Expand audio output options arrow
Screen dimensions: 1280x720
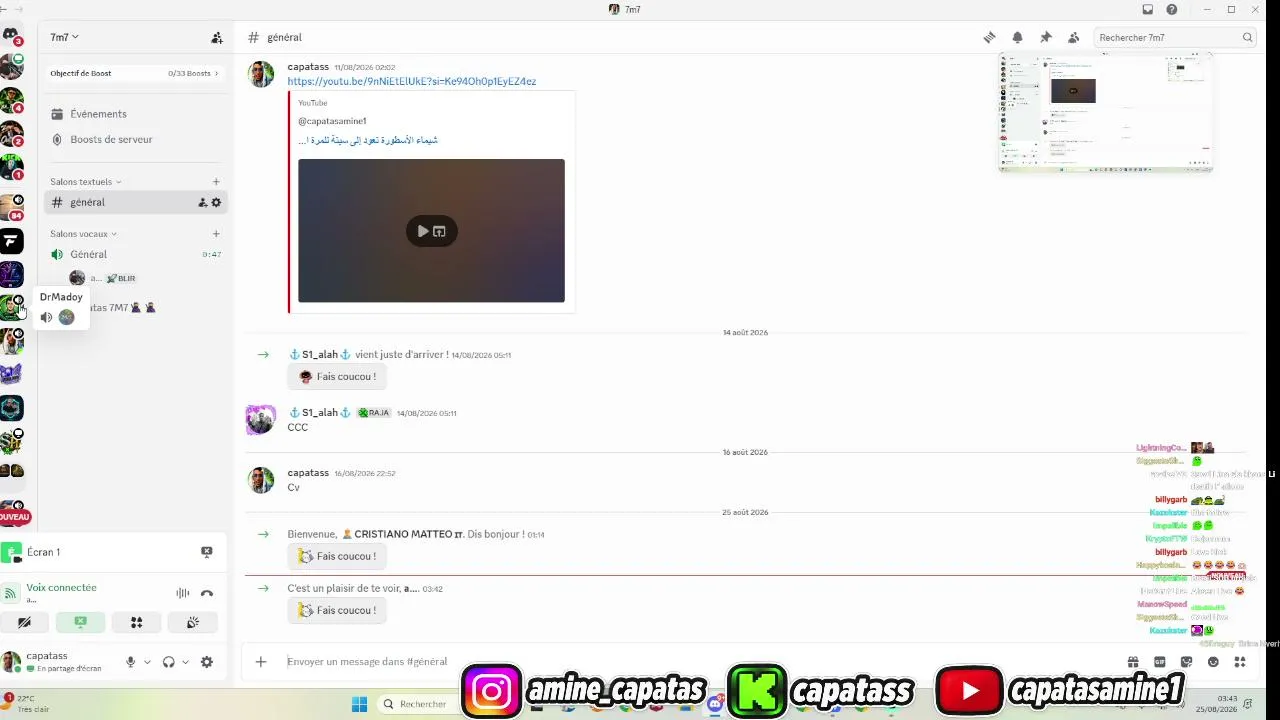[x=185, y=662]
